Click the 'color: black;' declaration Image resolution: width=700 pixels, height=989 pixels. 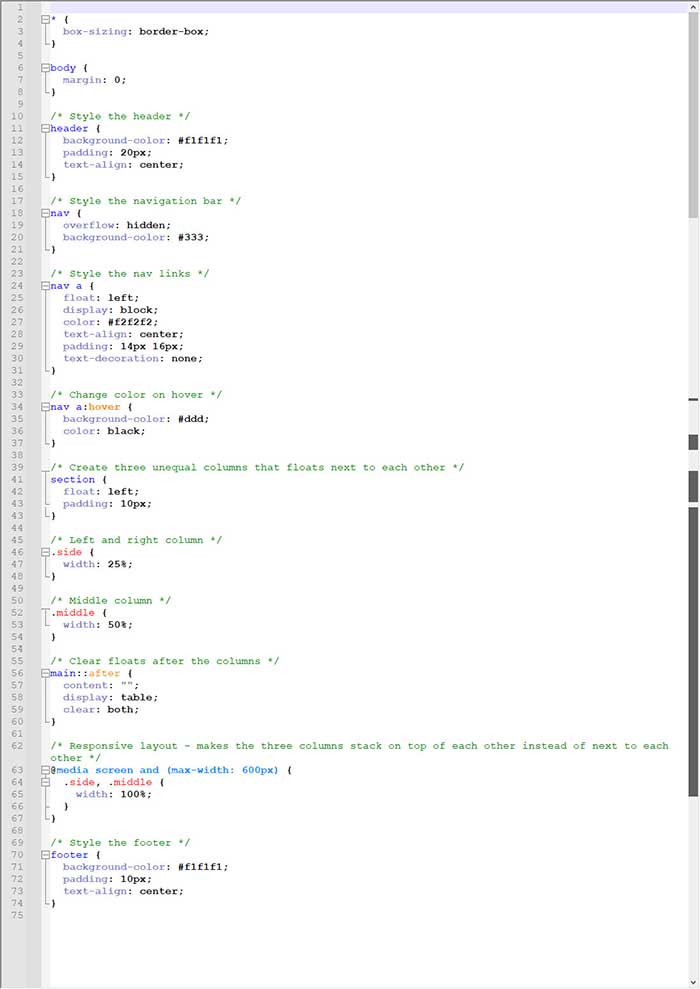104,431
